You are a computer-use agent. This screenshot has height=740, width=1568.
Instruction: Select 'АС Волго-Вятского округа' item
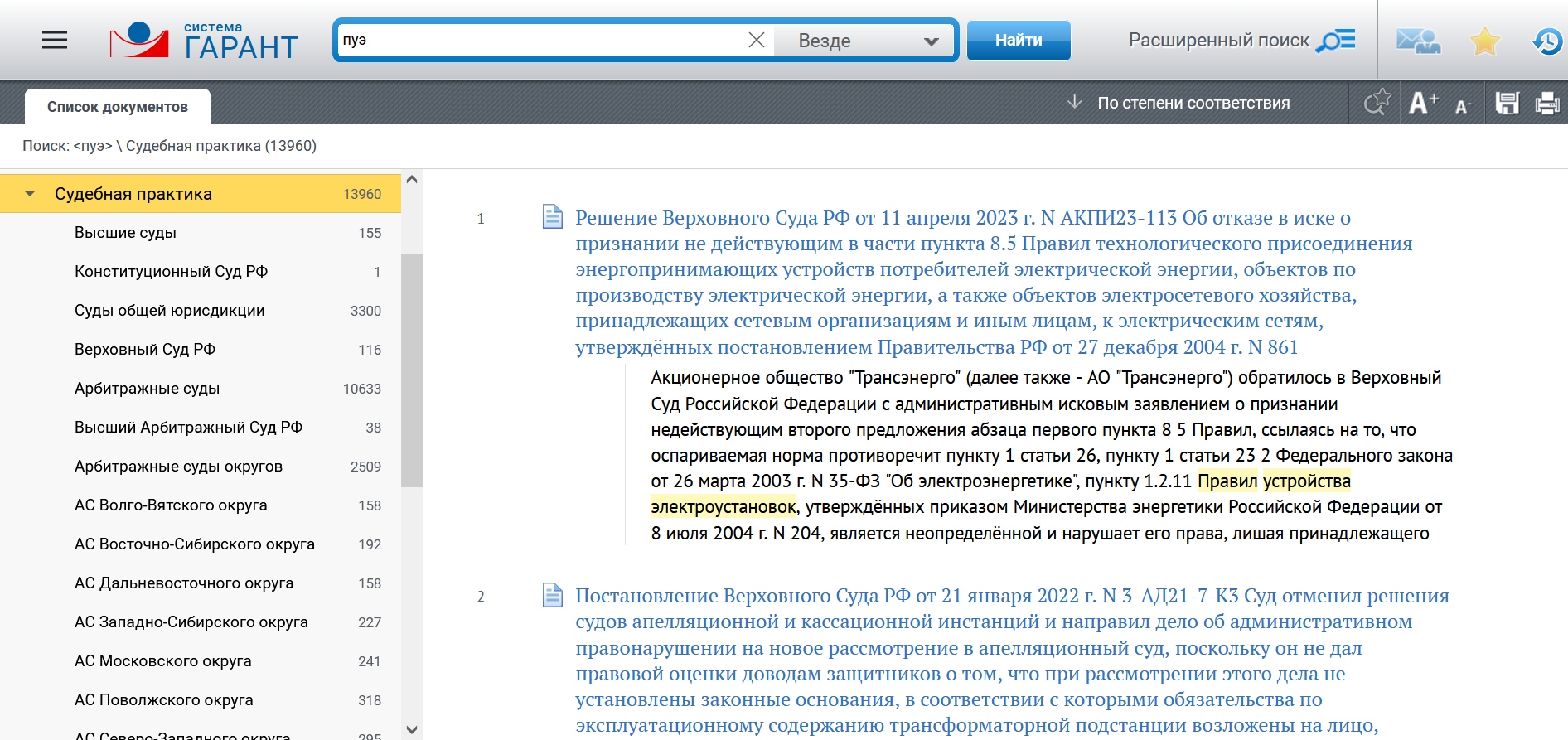click(201, 505)
